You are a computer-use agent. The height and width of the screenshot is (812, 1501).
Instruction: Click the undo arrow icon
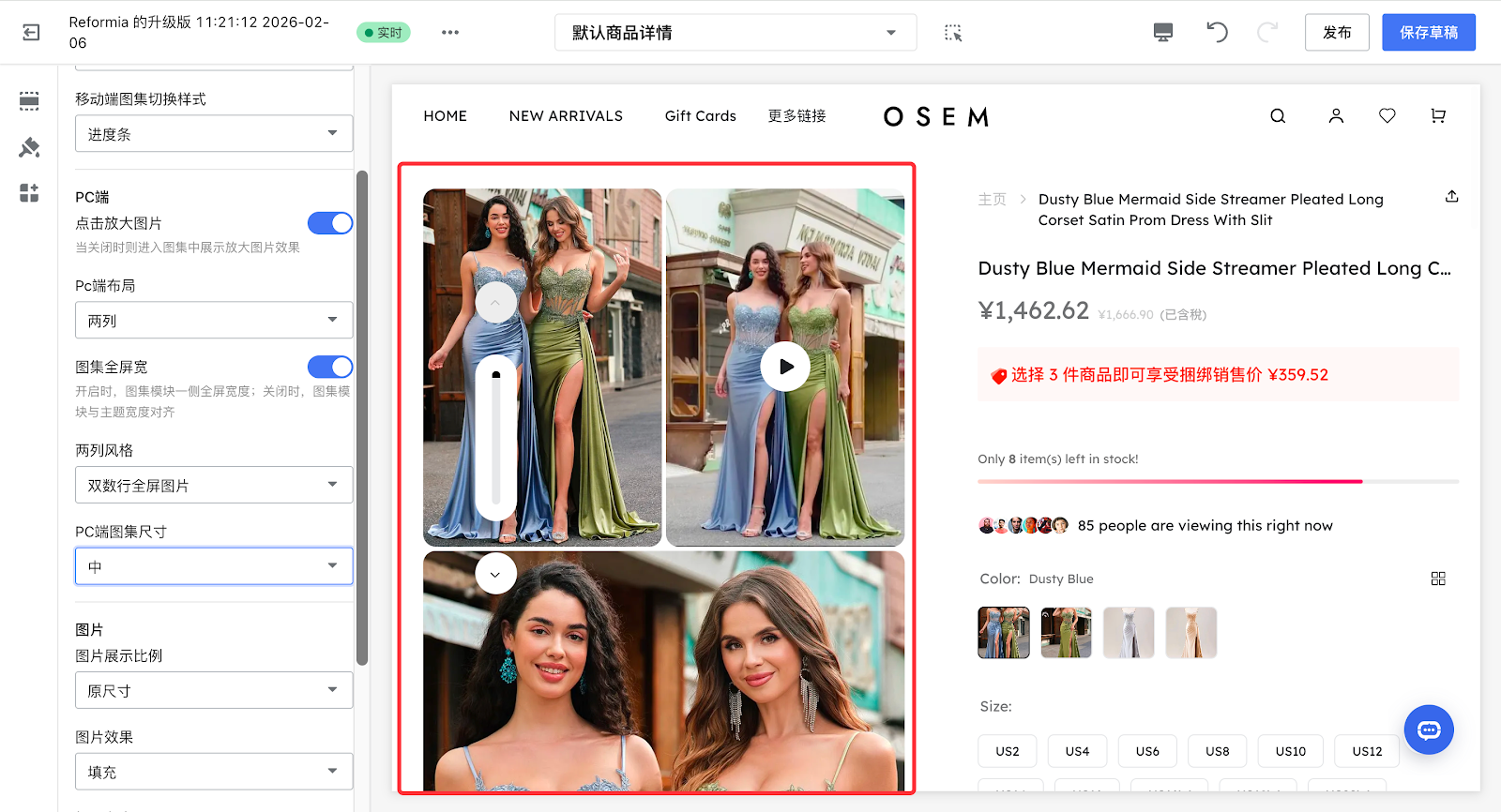(1217, 33)
